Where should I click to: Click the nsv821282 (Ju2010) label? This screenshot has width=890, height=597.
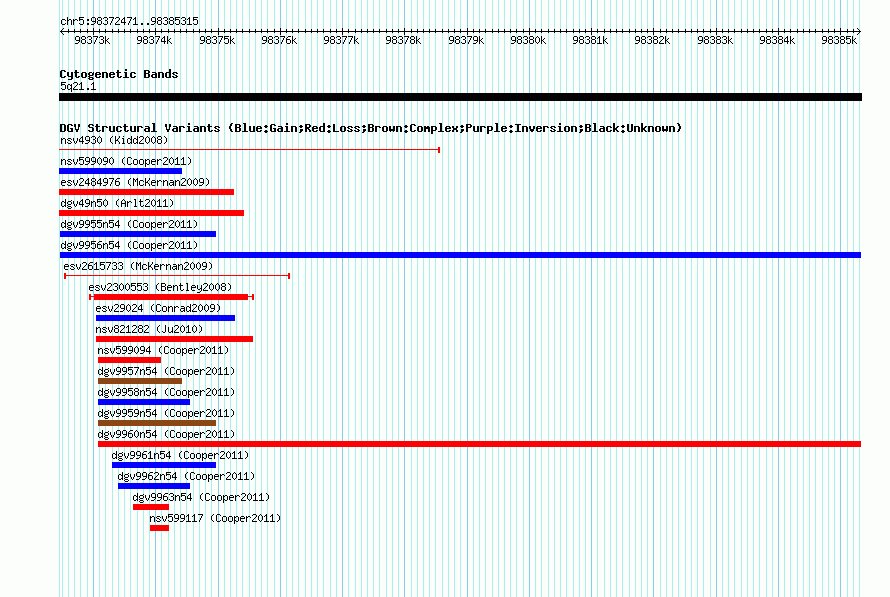click(x=149, y=329)
